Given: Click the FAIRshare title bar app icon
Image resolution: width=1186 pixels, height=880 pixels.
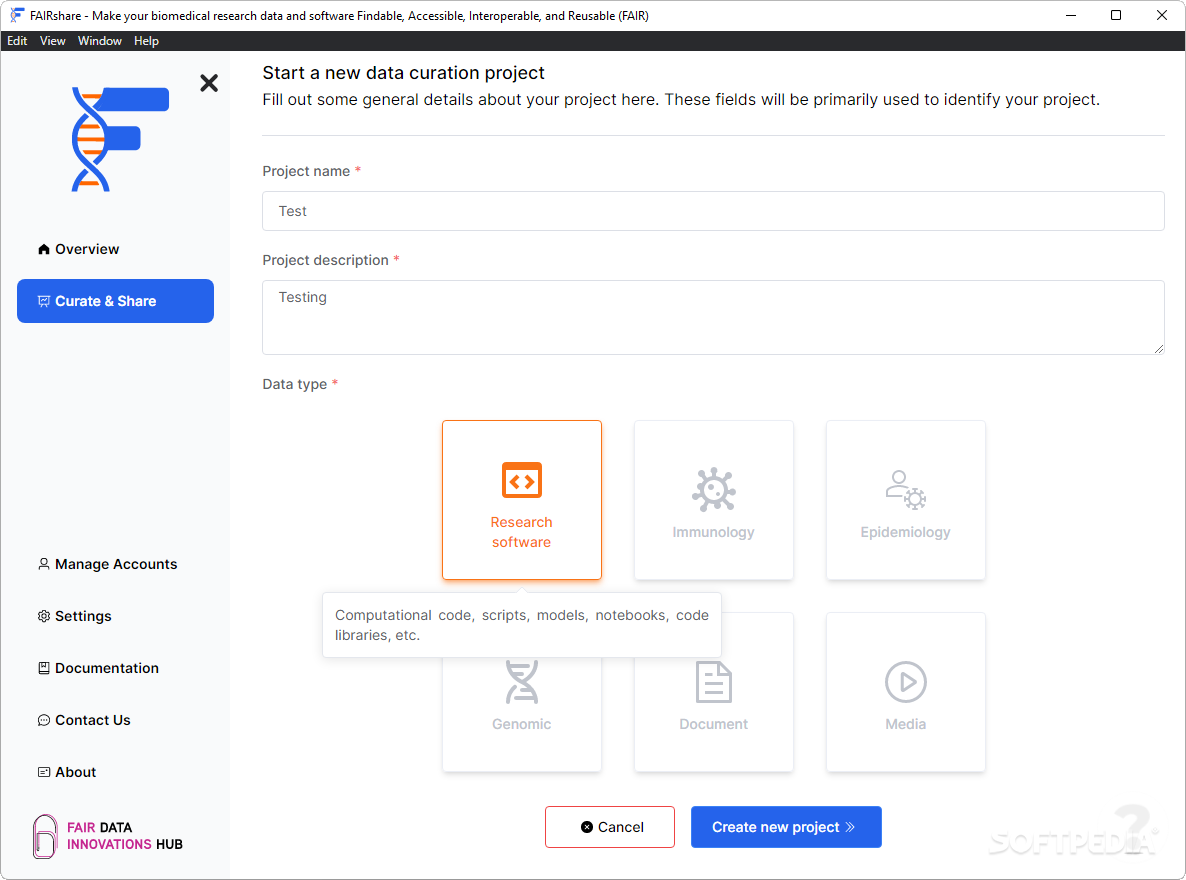Looking at the screenshot, I should coord(17,15).
